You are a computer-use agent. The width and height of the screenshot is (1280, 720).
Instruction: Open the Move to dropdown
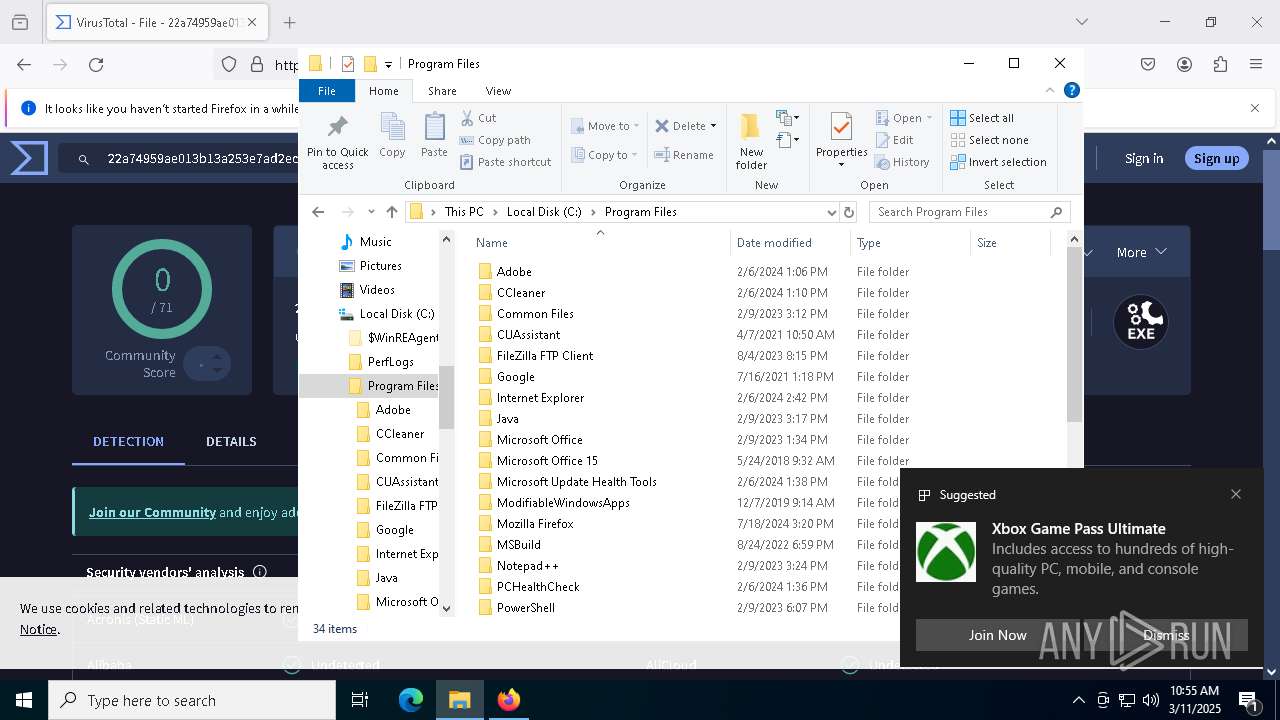coord(605,126)
